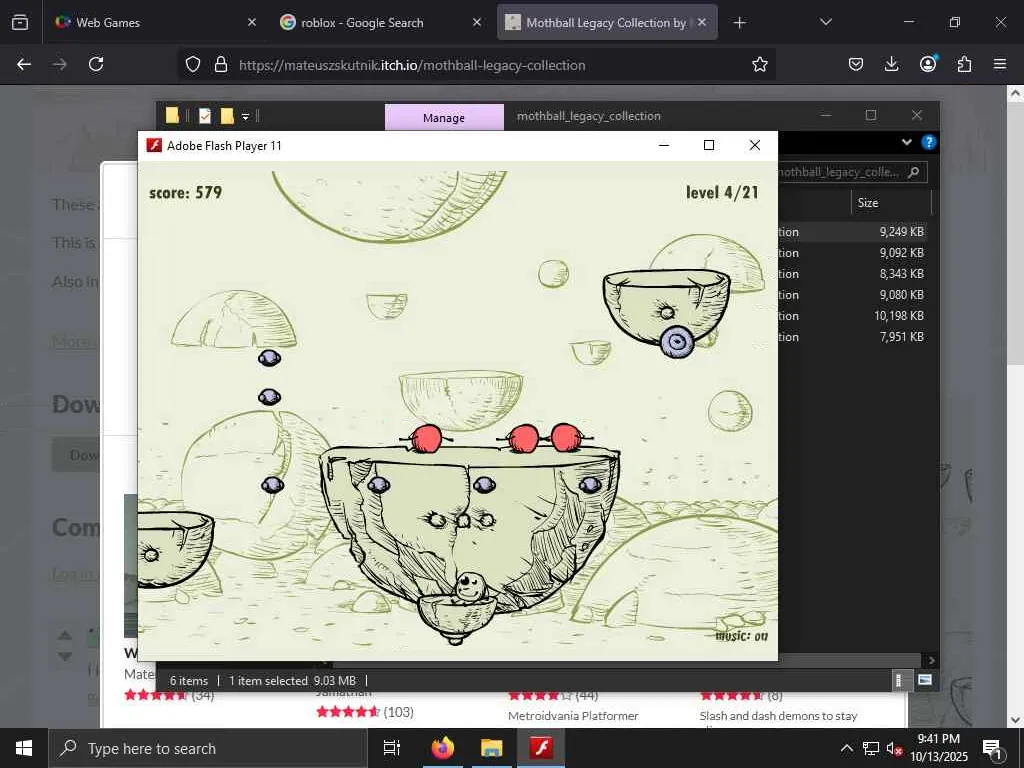Open the notification center icon
This screenshot has height=768, width=1024.
pyautogui.click(x=992, y=749)
